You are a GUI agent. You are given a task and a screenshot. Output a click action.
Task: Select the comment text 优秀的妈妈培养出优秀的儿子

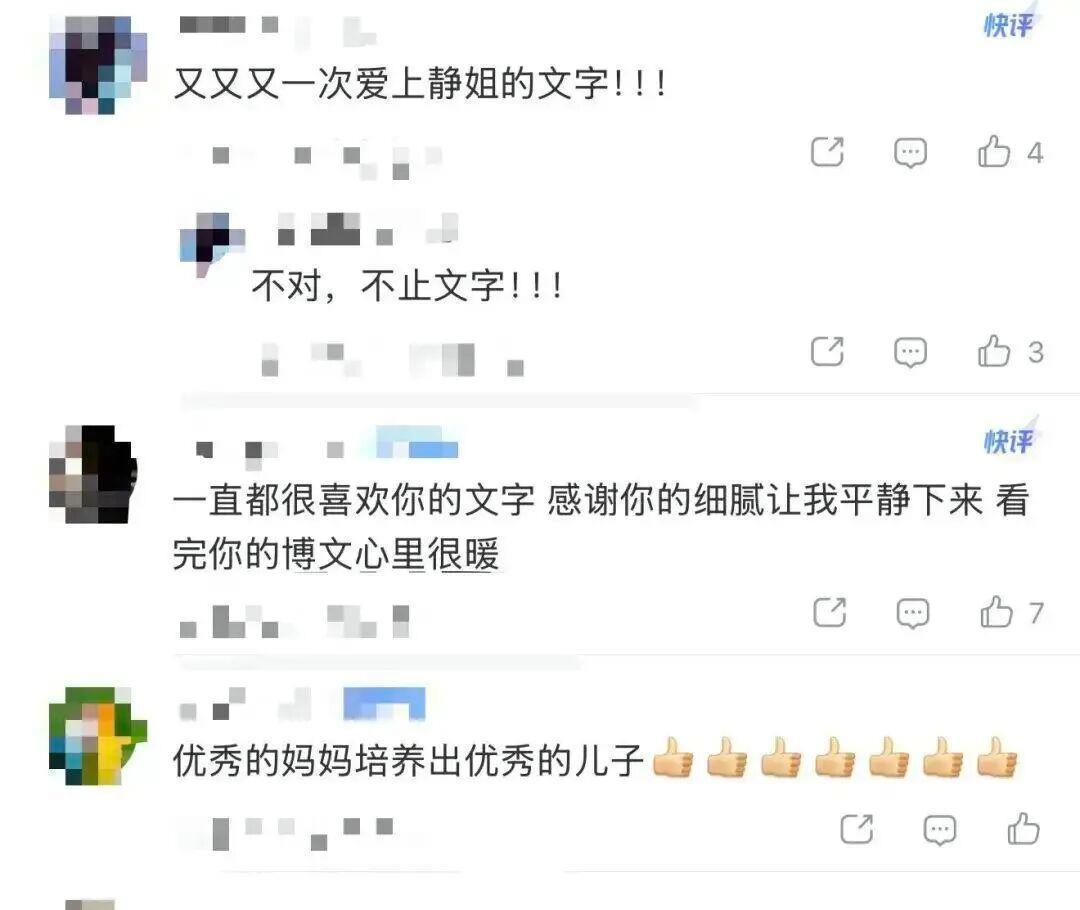pos(408,761)
